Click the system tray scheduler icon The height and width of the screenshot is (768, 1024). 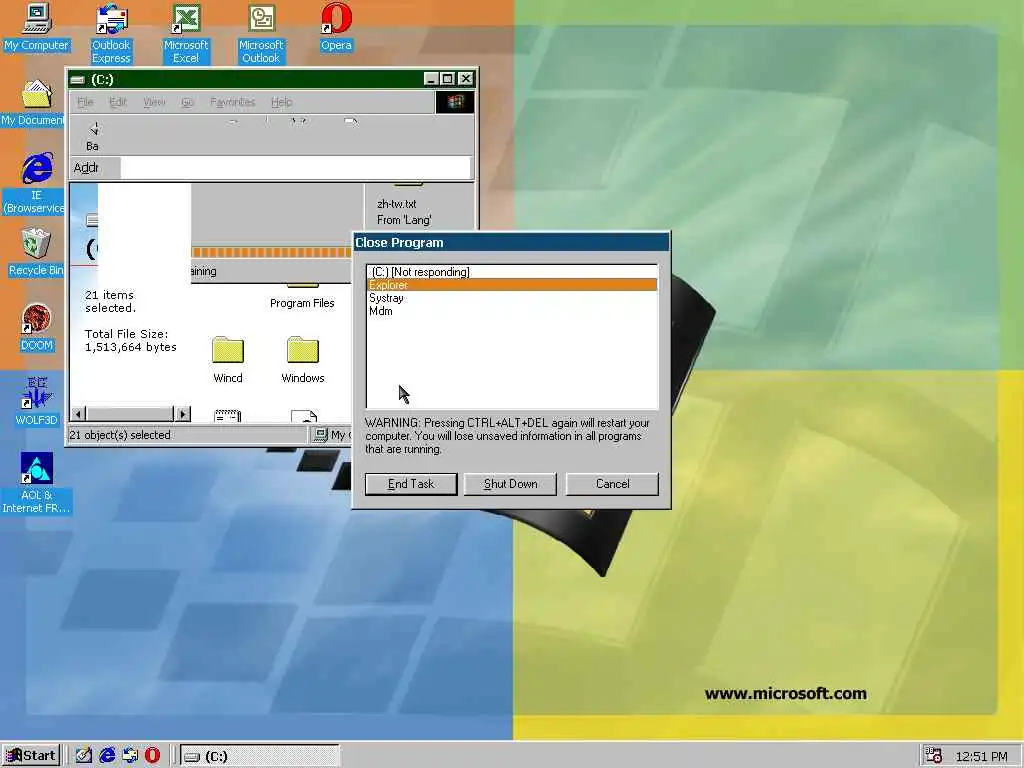click(x=934, y=755)
